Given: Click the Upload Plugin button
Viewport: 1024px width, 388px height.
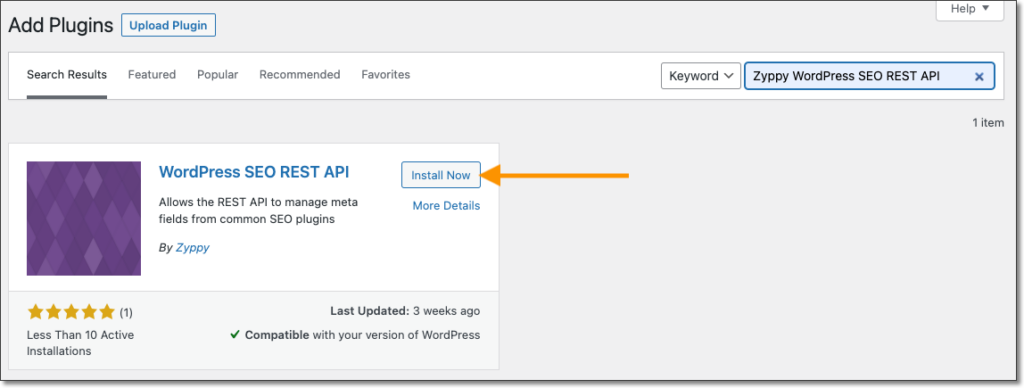Looking at the screenshot, I should (x=168, y=25).
